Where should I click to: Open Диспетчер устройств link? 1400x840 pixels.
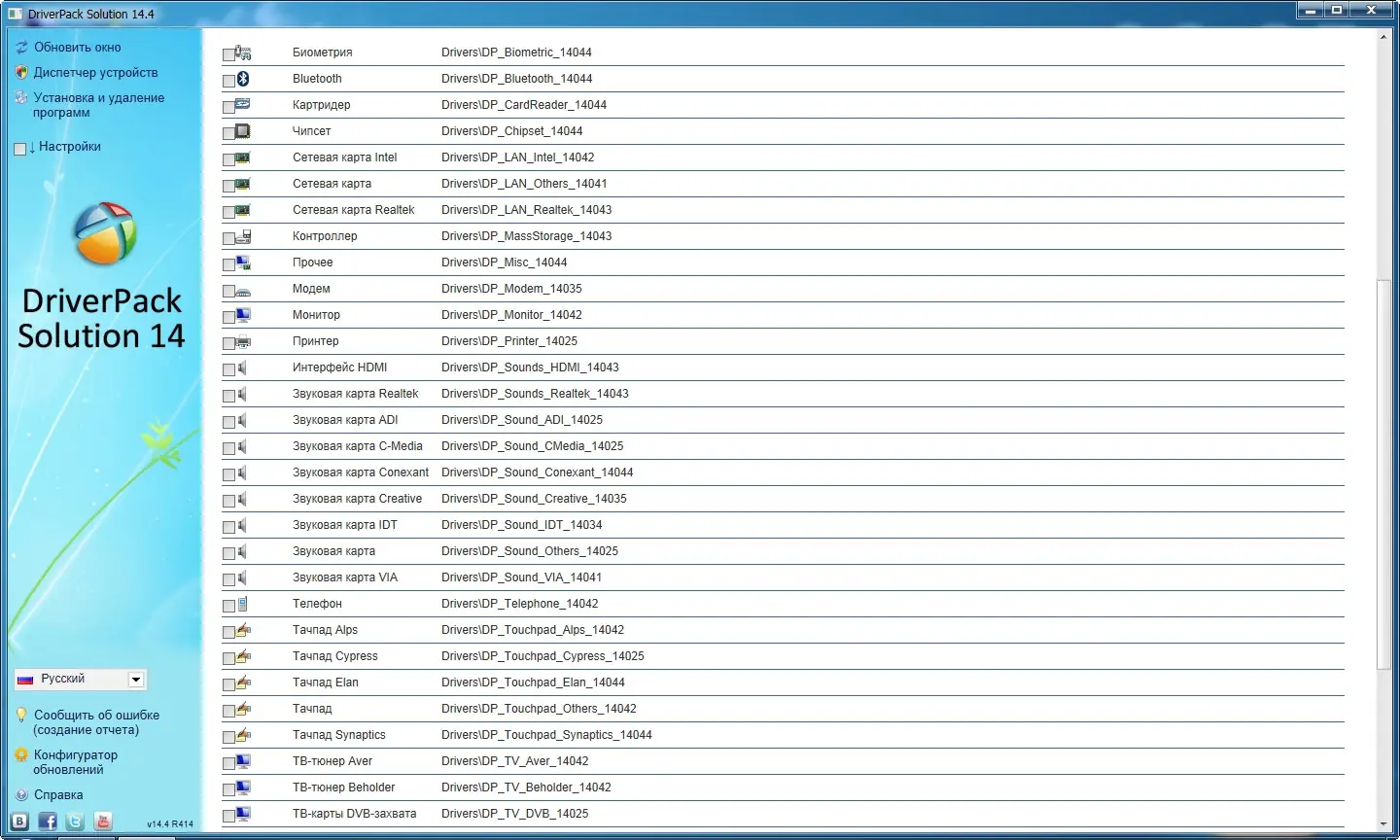[95, 73]
